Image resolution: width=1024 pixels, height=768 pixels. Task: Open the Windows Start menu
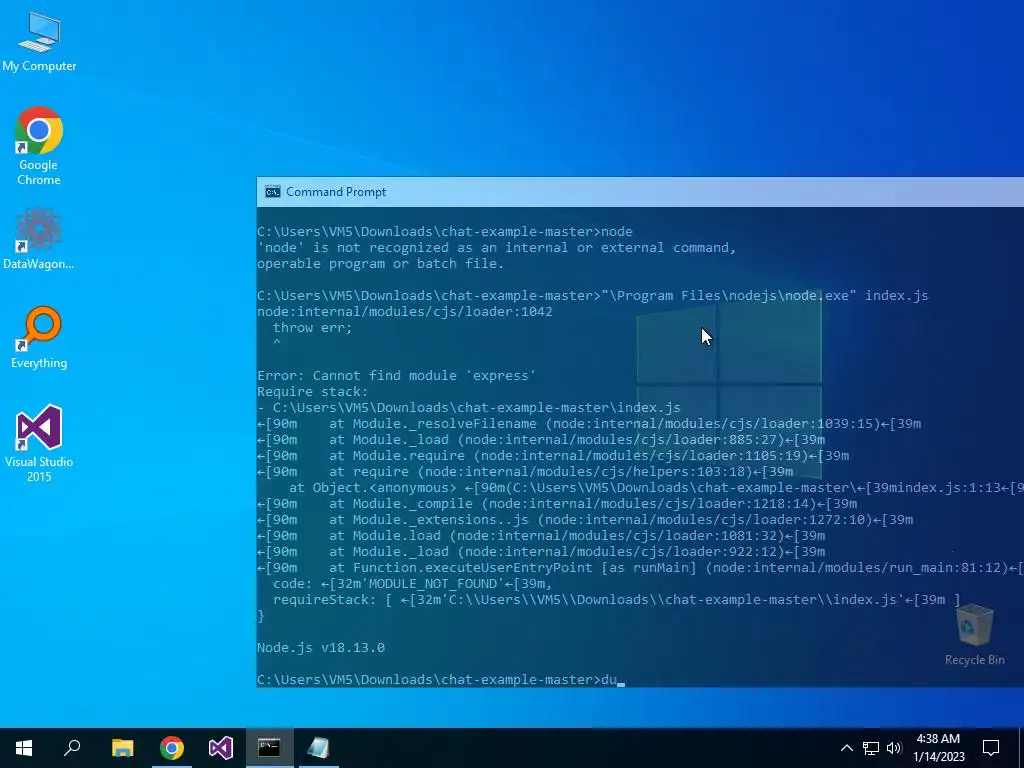pyautogui.click(x=24, y=748)
